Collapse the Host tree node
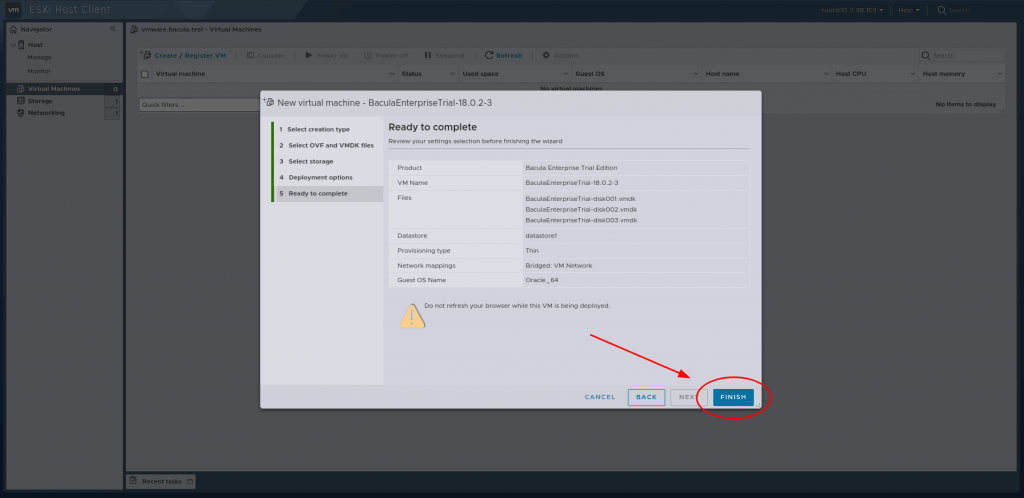This screenshot has width=1024, height=498. click(11, 45)
